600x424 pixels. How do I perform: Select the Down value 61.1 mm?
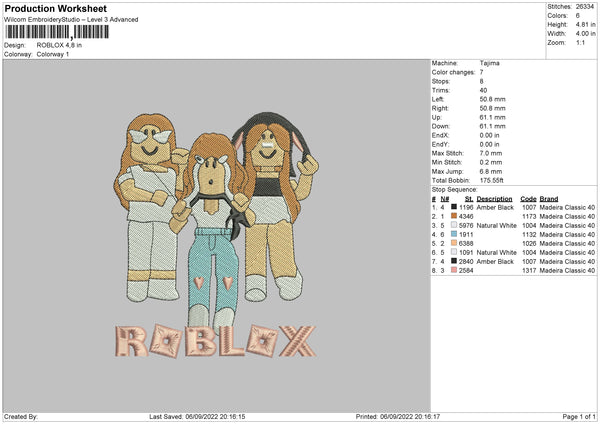click(x=492, y=126)
